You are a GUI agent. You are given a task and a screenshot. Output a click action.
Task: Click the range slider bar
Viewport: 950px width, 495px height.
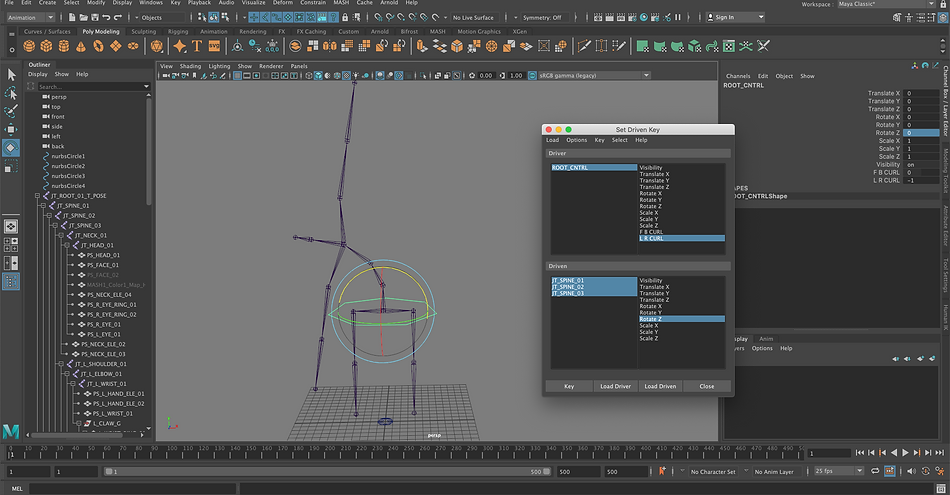coord(327,471)
